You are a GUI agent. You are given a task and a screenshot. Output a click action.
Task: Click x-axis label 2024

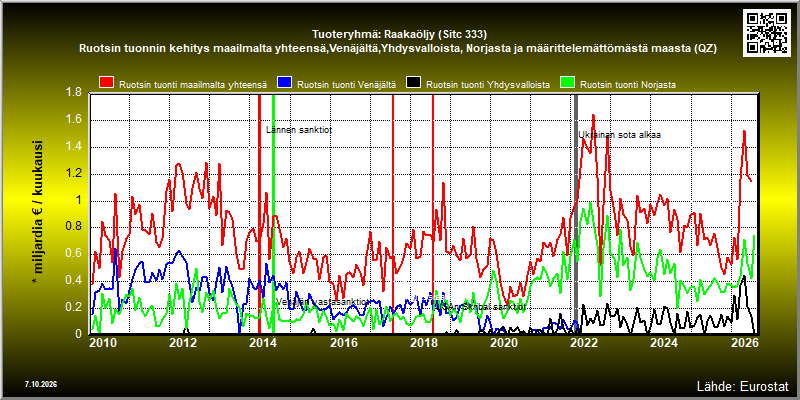point(664,342)
